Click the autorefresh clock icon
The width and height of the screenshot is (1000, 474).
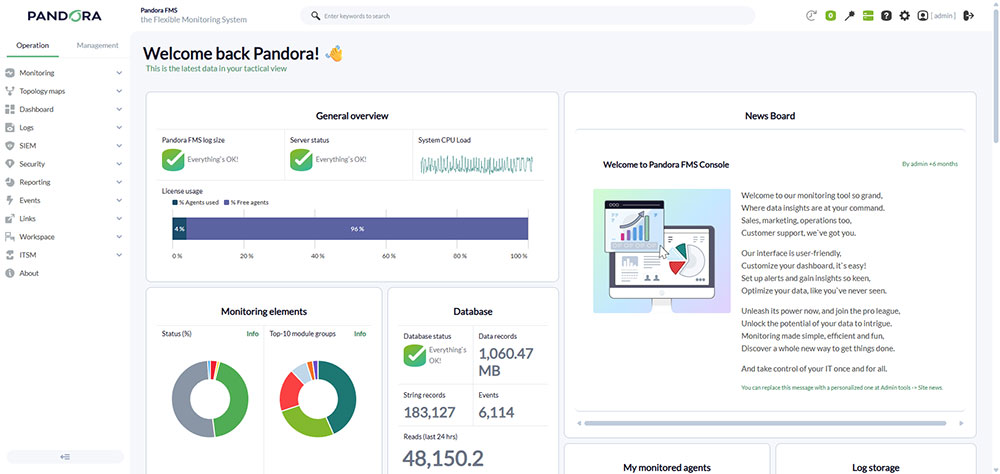click(x=811, y=16)
